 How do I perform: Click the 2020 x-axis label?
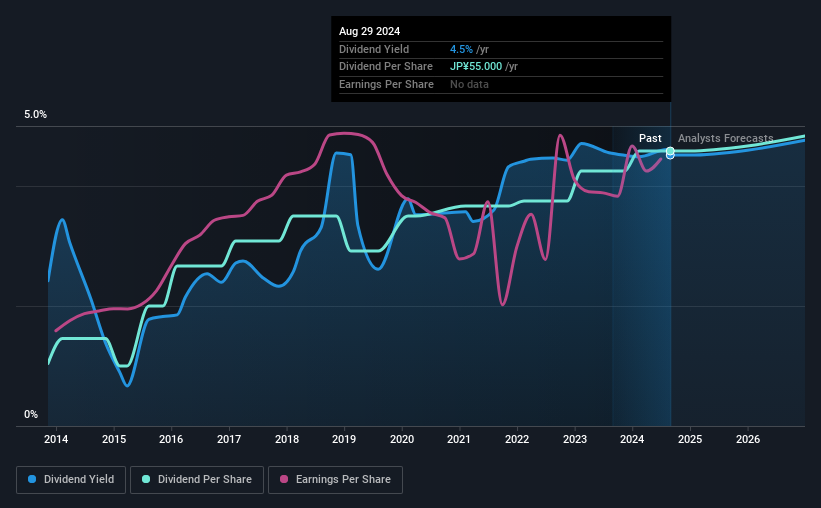tap(402, 439)
